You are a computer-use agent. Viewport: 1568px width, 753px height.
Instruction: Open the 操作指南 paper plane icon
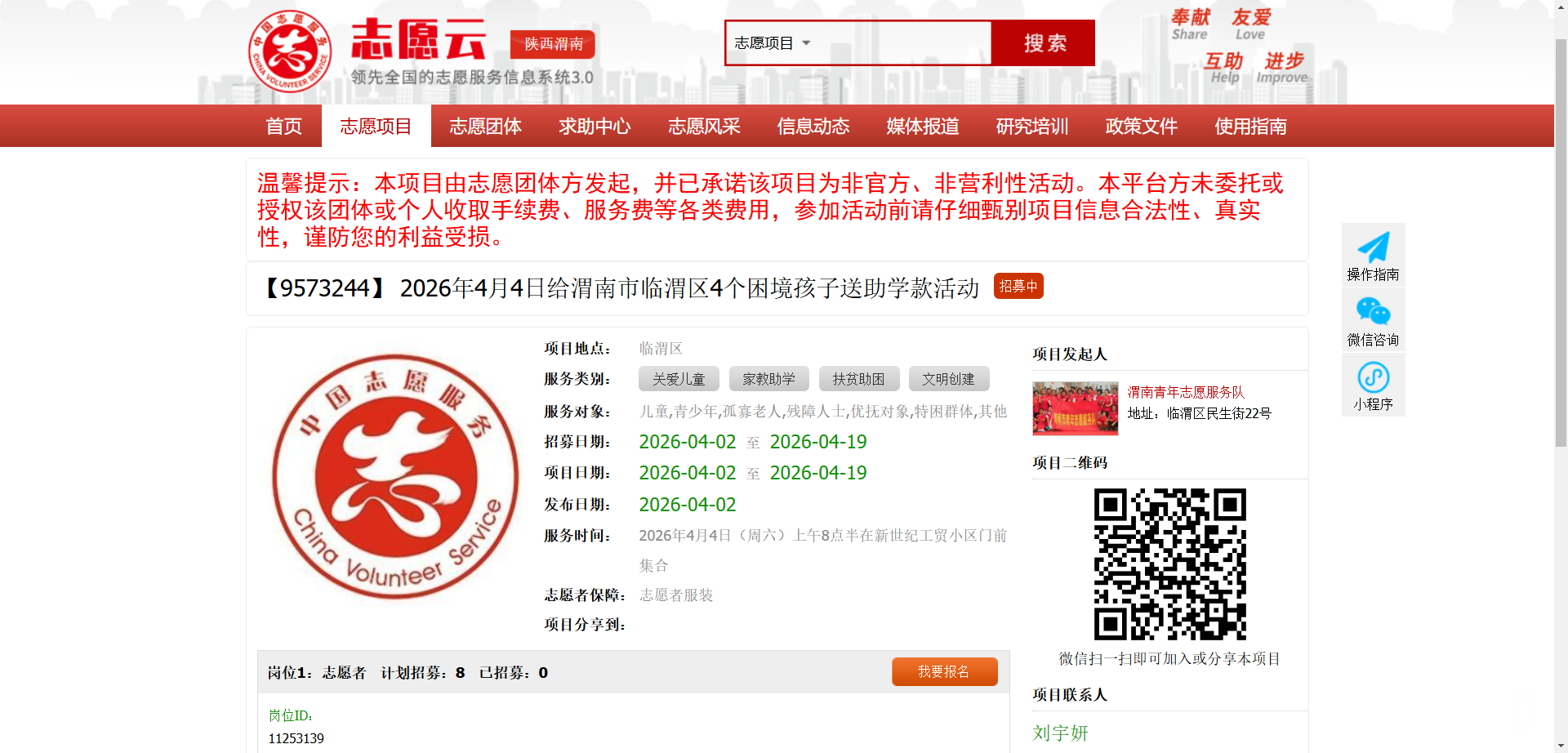point(1373,247)
